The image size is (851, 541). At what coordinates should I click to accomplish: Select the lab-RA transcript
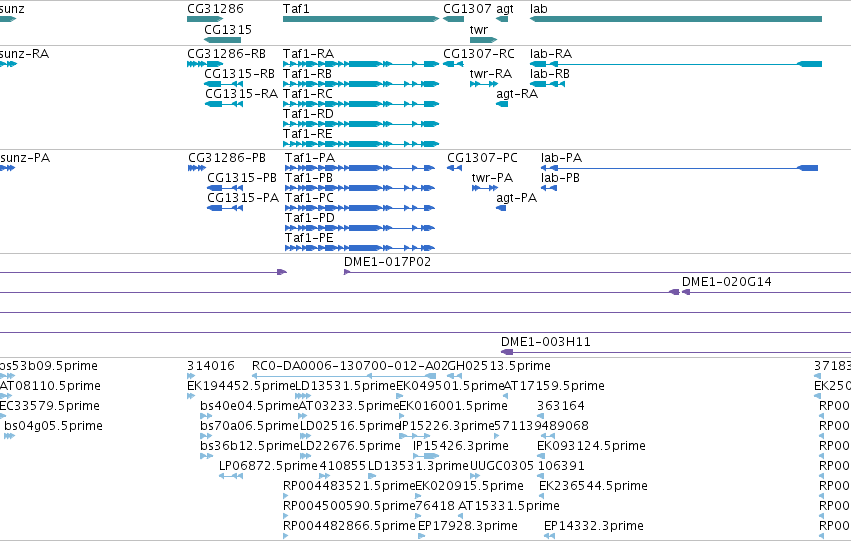[x=676, y=64]
